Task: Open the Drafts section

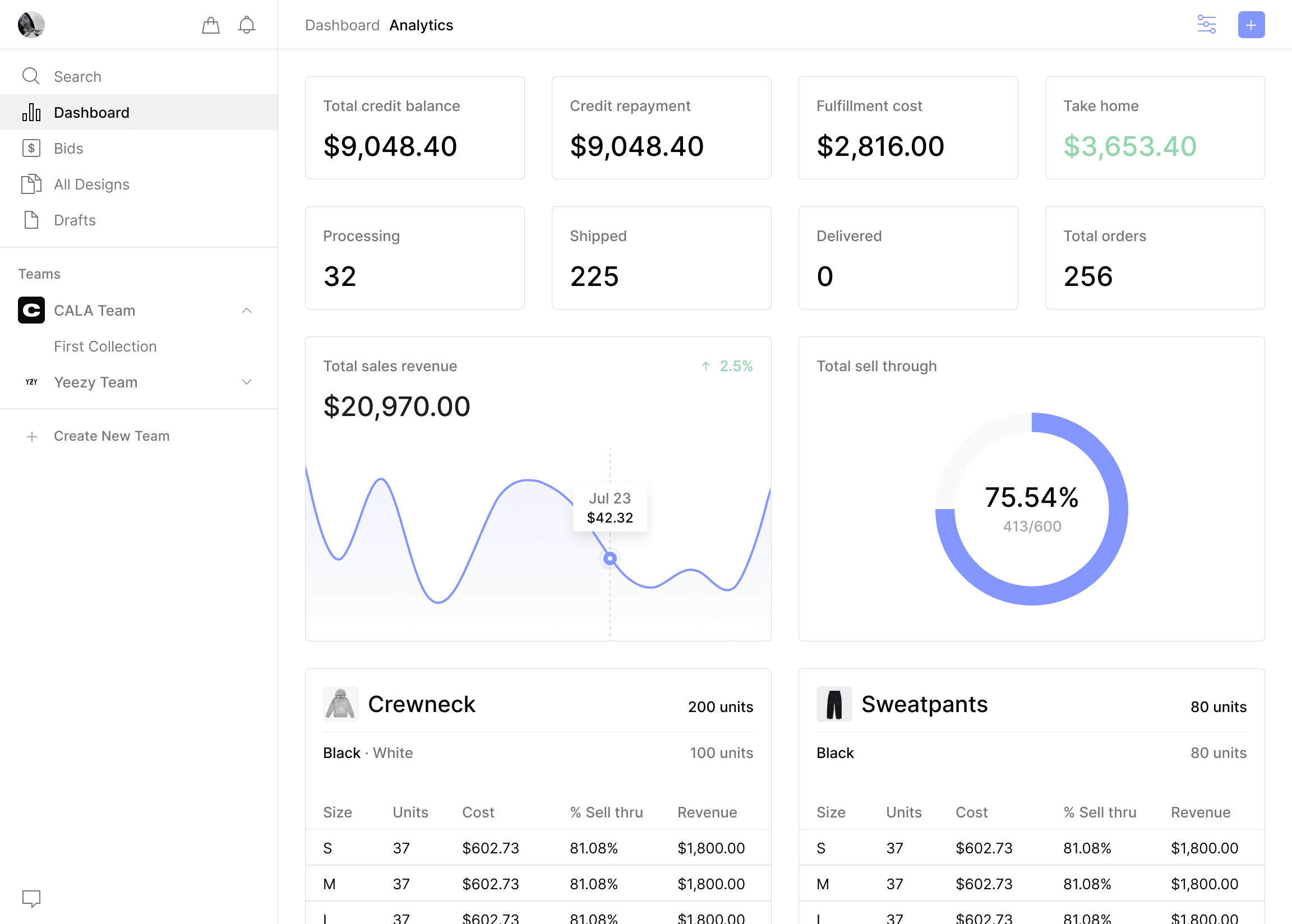Action: pyautogui.click(x=75, y=220)
